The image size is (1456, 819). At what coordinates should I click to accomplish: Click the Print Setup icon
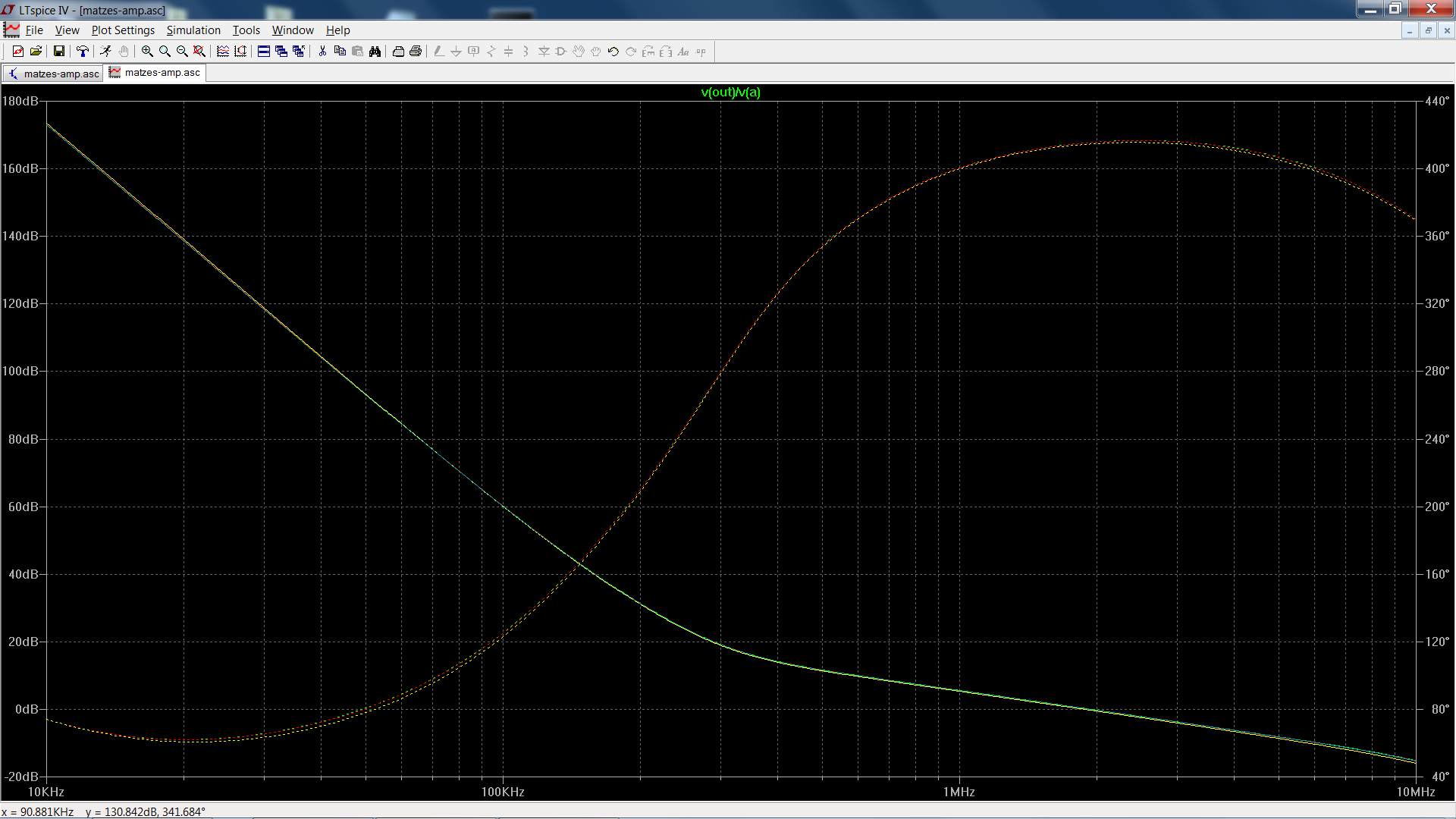398,52
